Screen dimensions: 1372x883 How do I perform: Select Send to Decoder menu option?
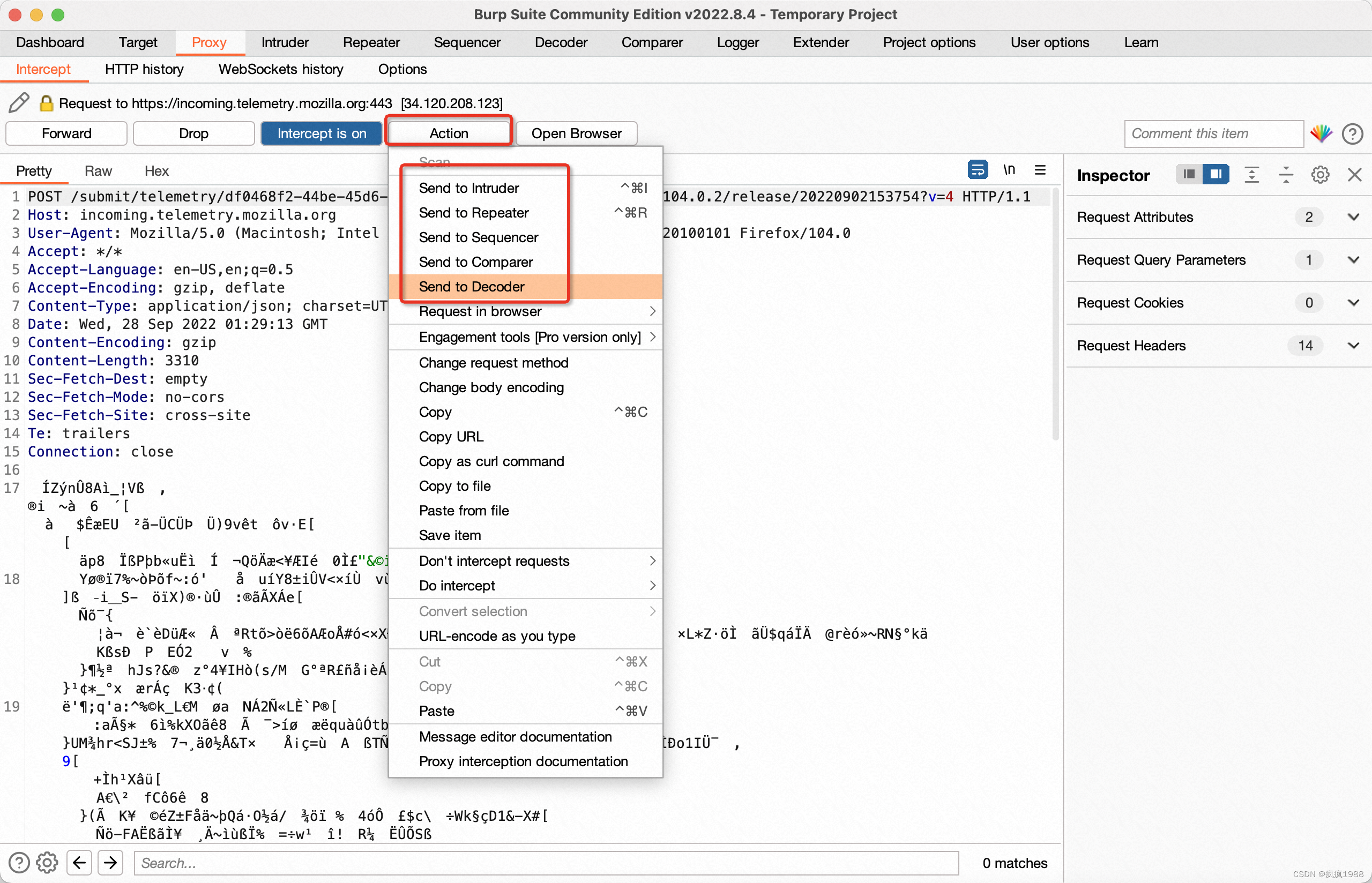point(472,286)
